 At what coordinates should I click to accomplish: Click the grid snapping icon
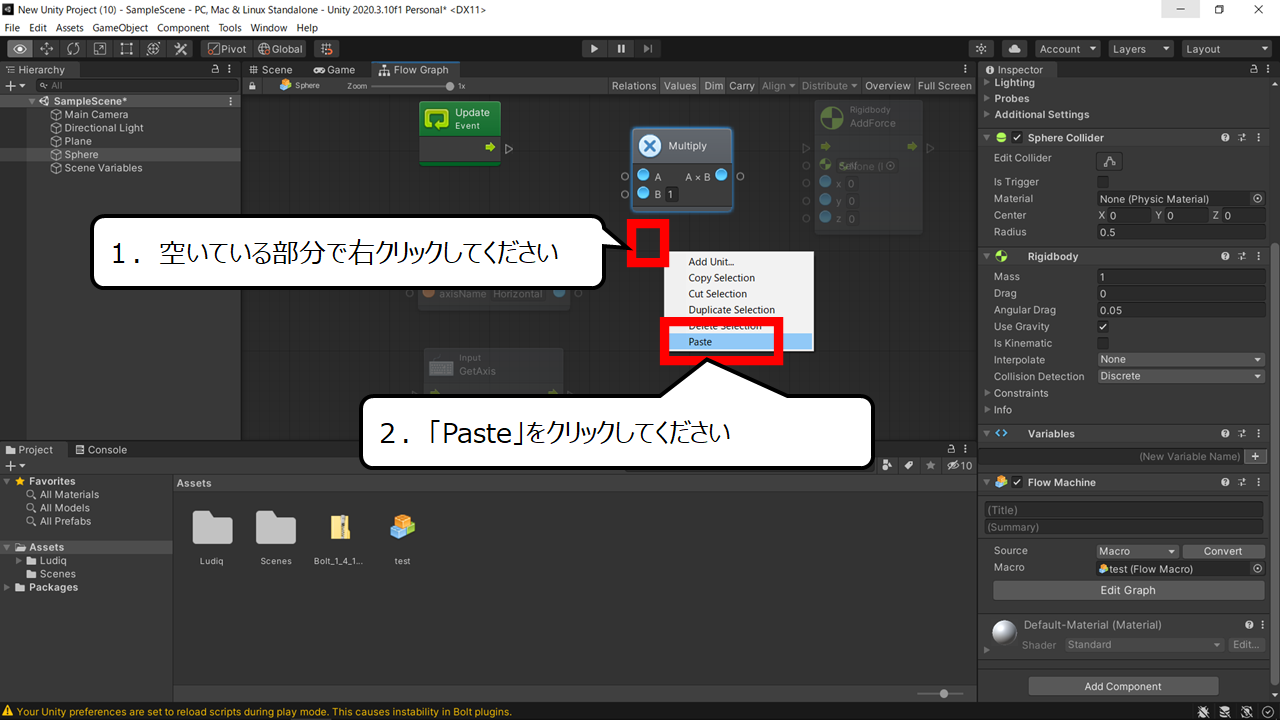point(326,49)
